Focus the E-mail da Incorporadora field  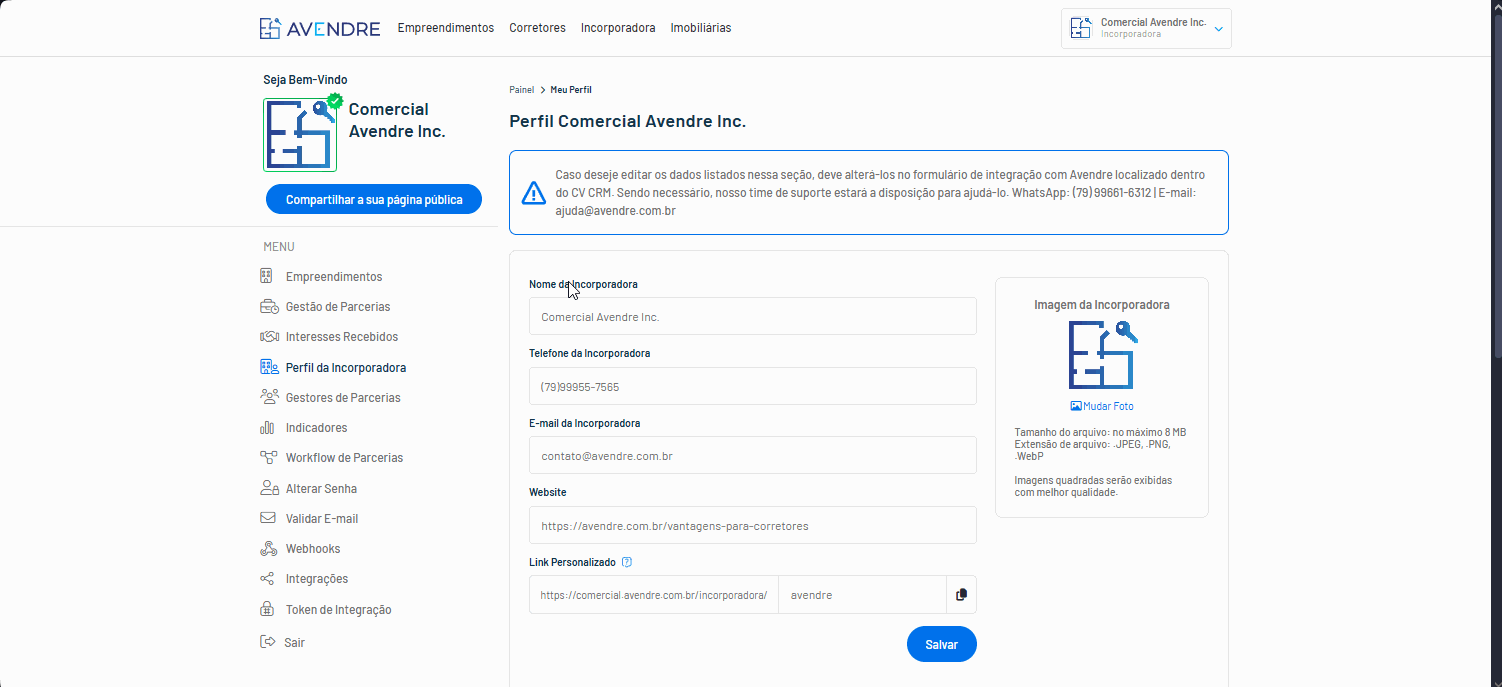coord(753,455)
